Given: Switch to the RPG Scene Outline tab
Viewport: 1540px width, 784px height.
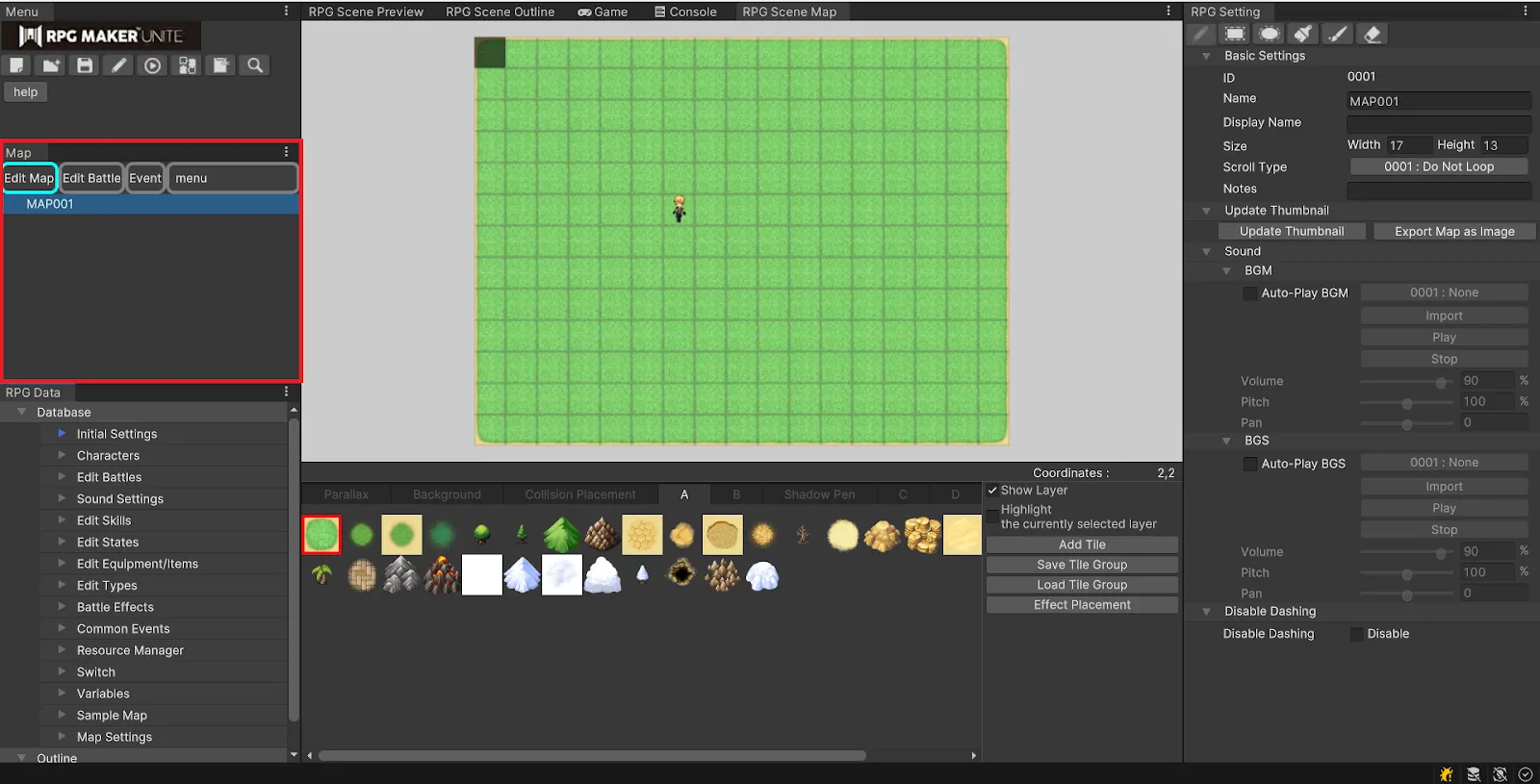Looking at the screenshot, I should pyautogui.click(x=500, y=12).
